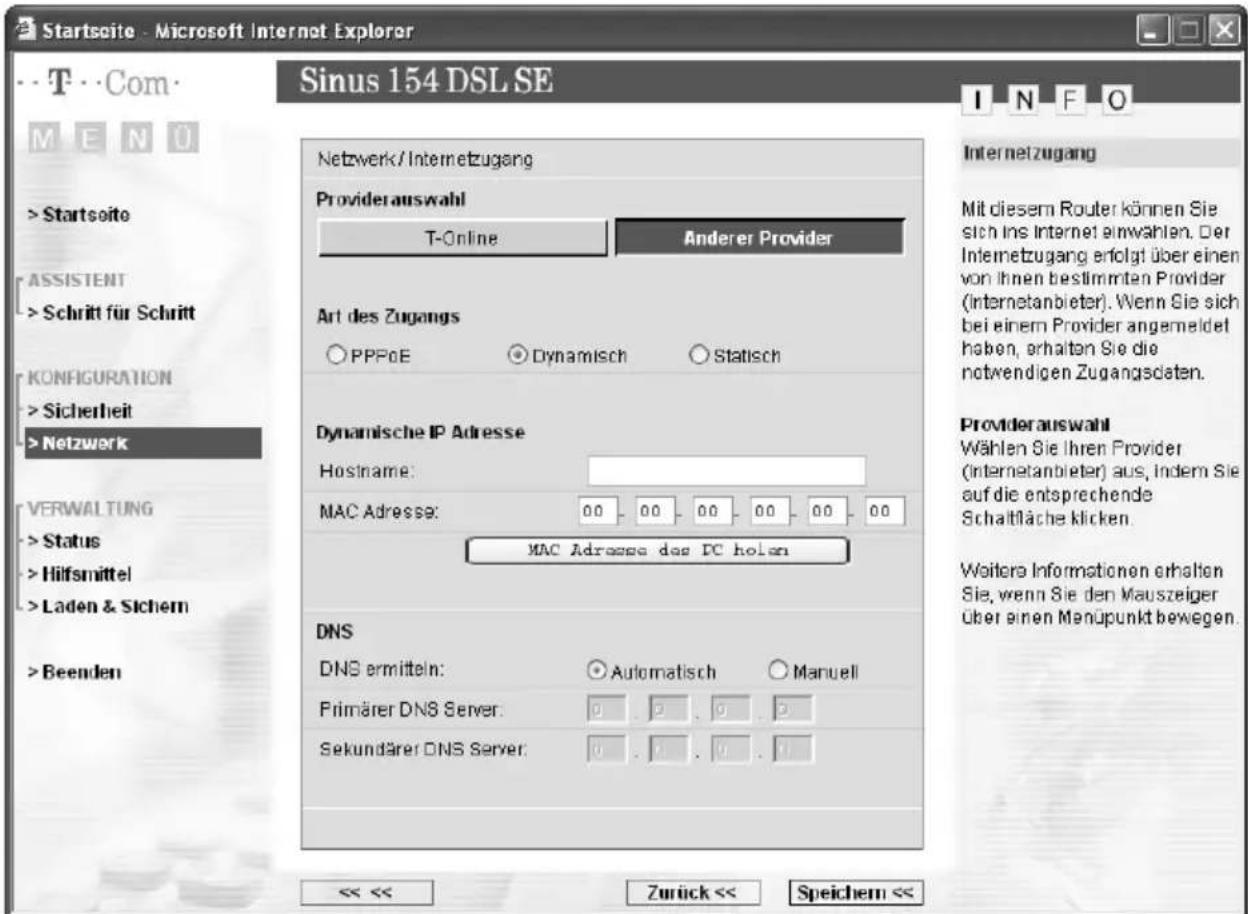This screenshot has width=1248, height=914.
Task: Click second octet of Primärer DNS Server
Action: pos(667,710)
